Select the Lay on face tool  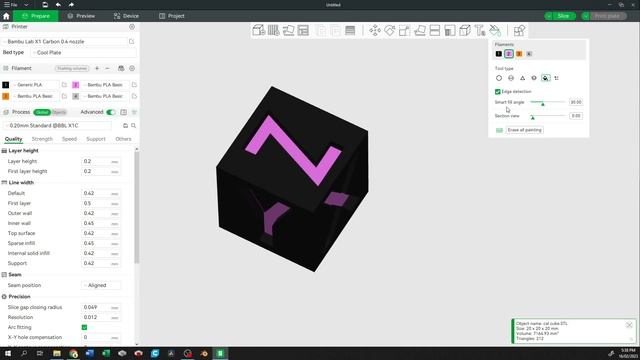point(420,30)
